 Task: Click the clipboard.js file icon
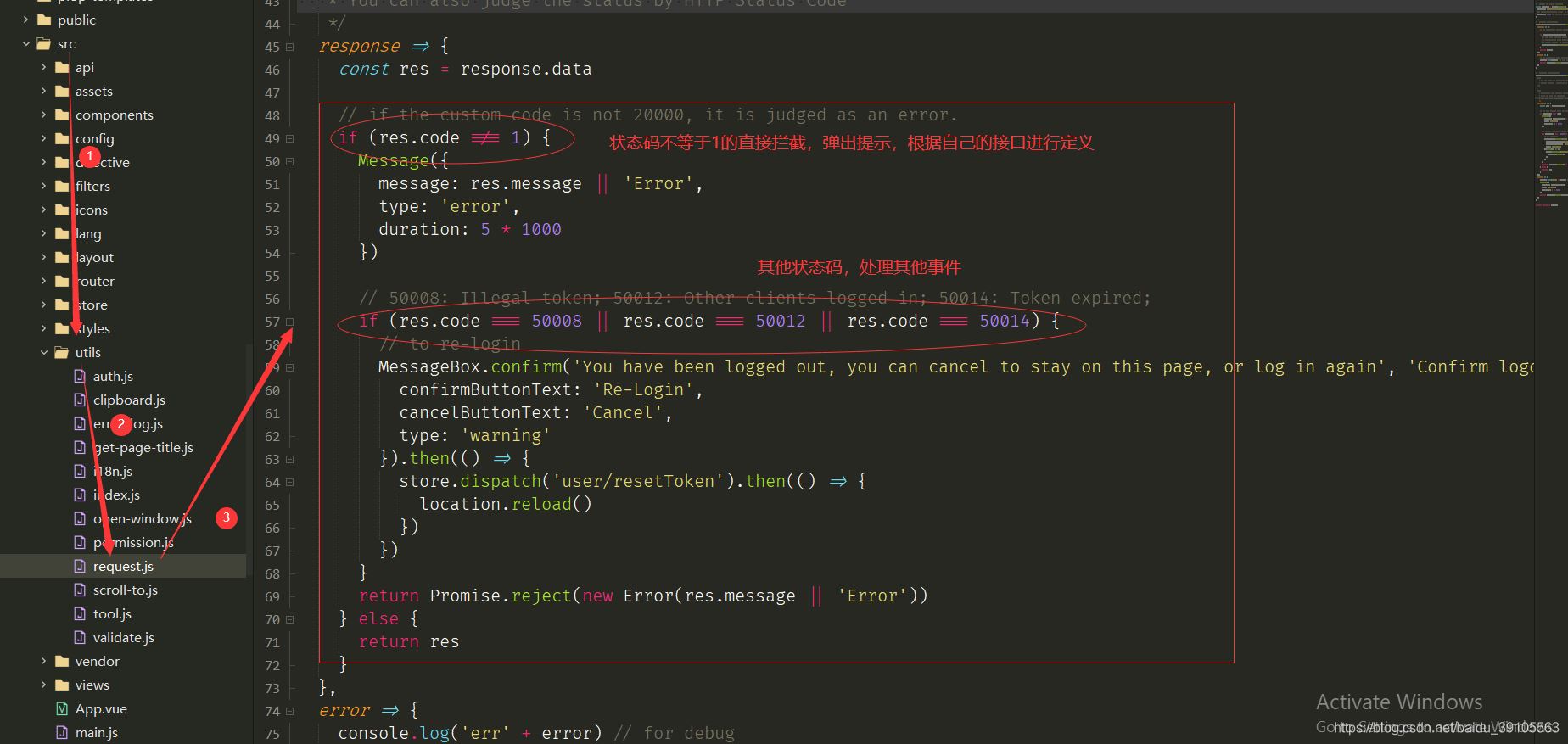tap(80, 400)
